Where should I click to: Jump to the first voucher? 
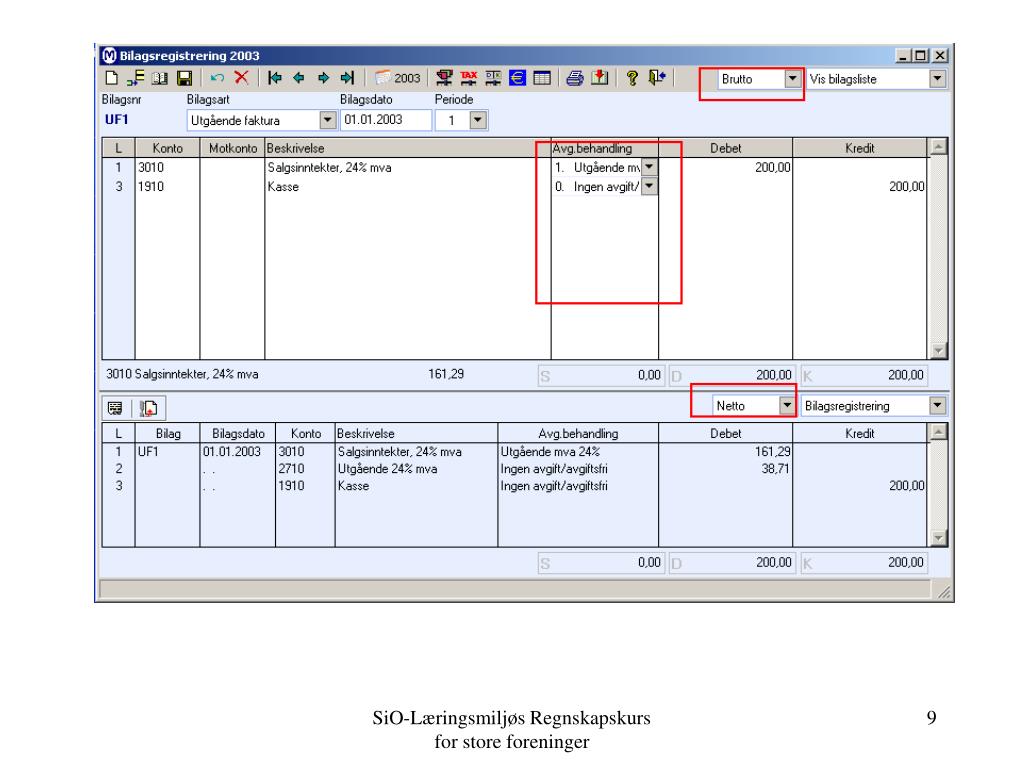coord(275,78)
